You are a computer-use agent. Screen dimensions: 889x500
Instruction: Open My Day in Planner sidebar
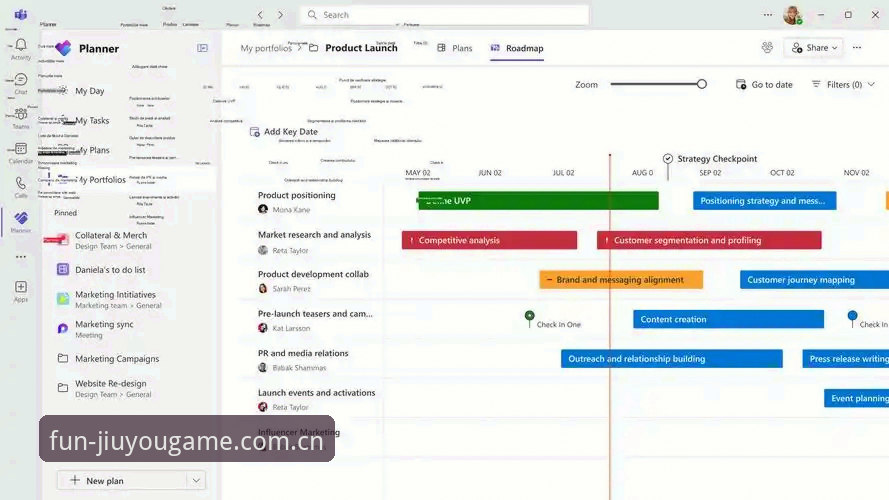[90, 91]
